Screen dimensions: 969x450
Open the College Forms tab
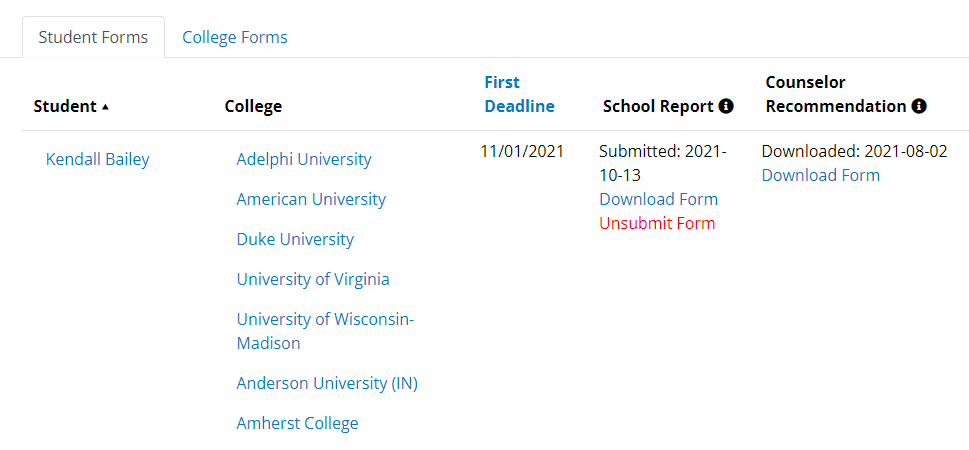234,37
